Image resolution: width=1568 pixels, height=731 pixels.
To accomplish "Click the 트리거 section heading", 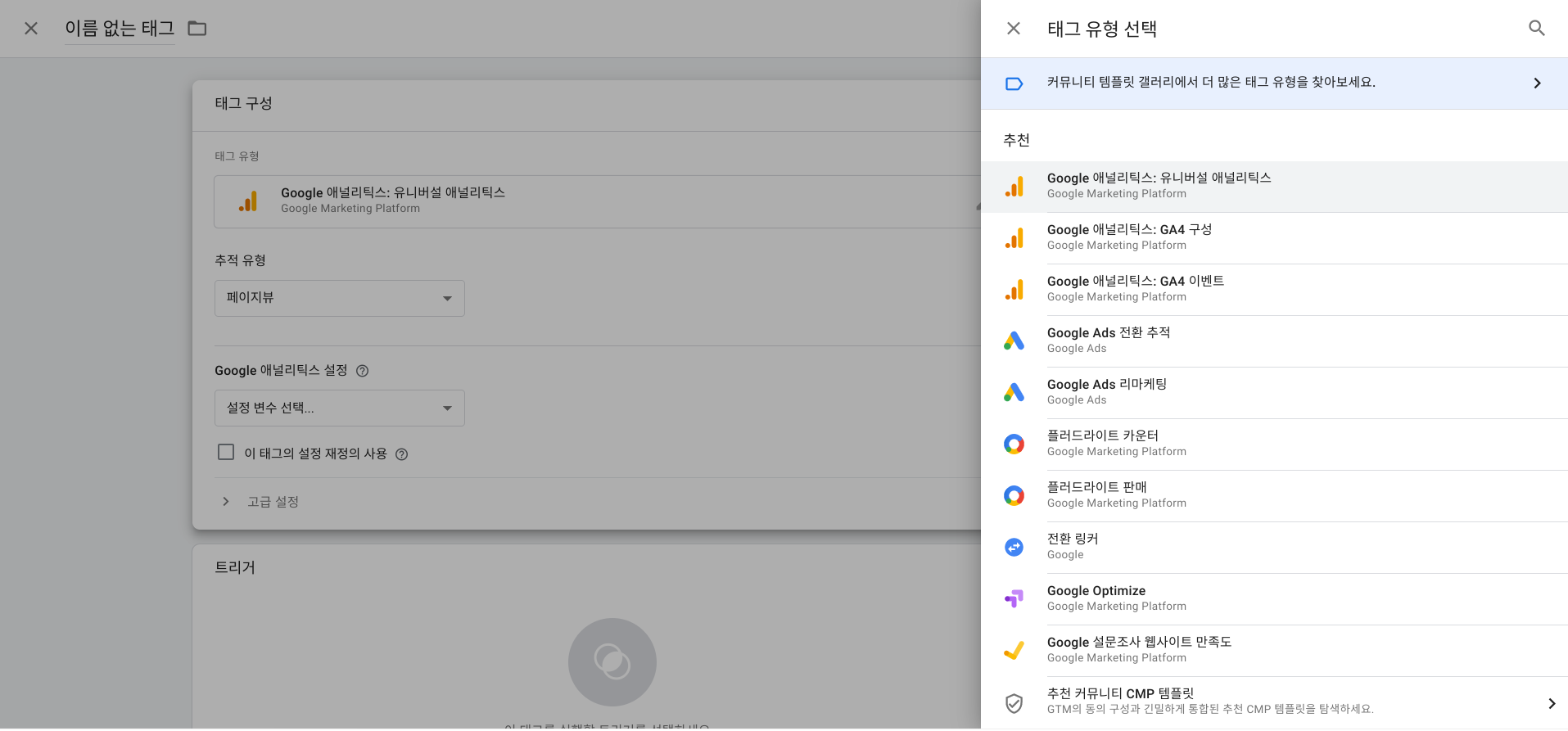I will pos(235,567).
